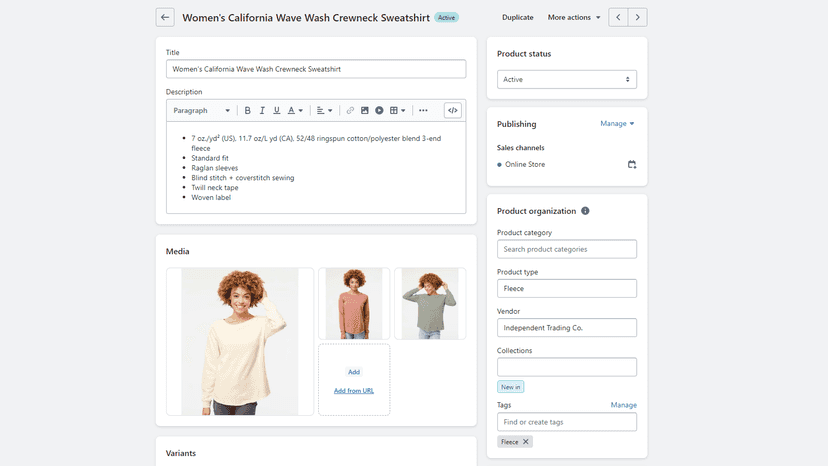Open the Product status dropdown

point(567,79)
